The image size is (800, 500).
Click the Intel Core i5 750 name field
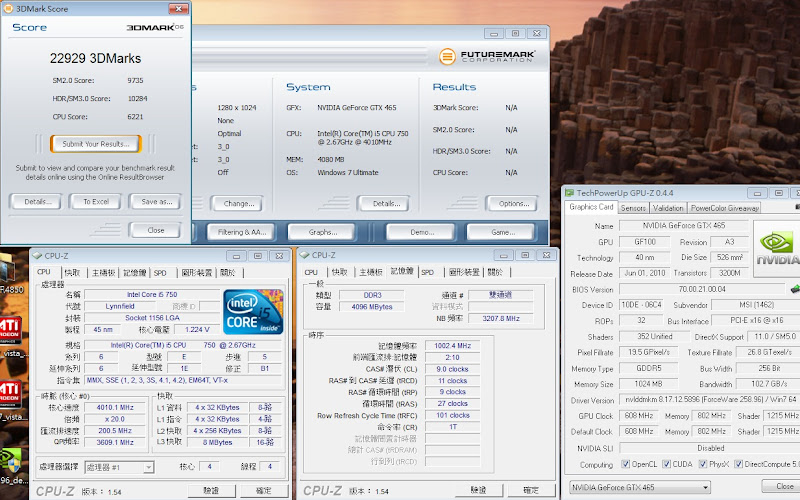coord(152,294)
